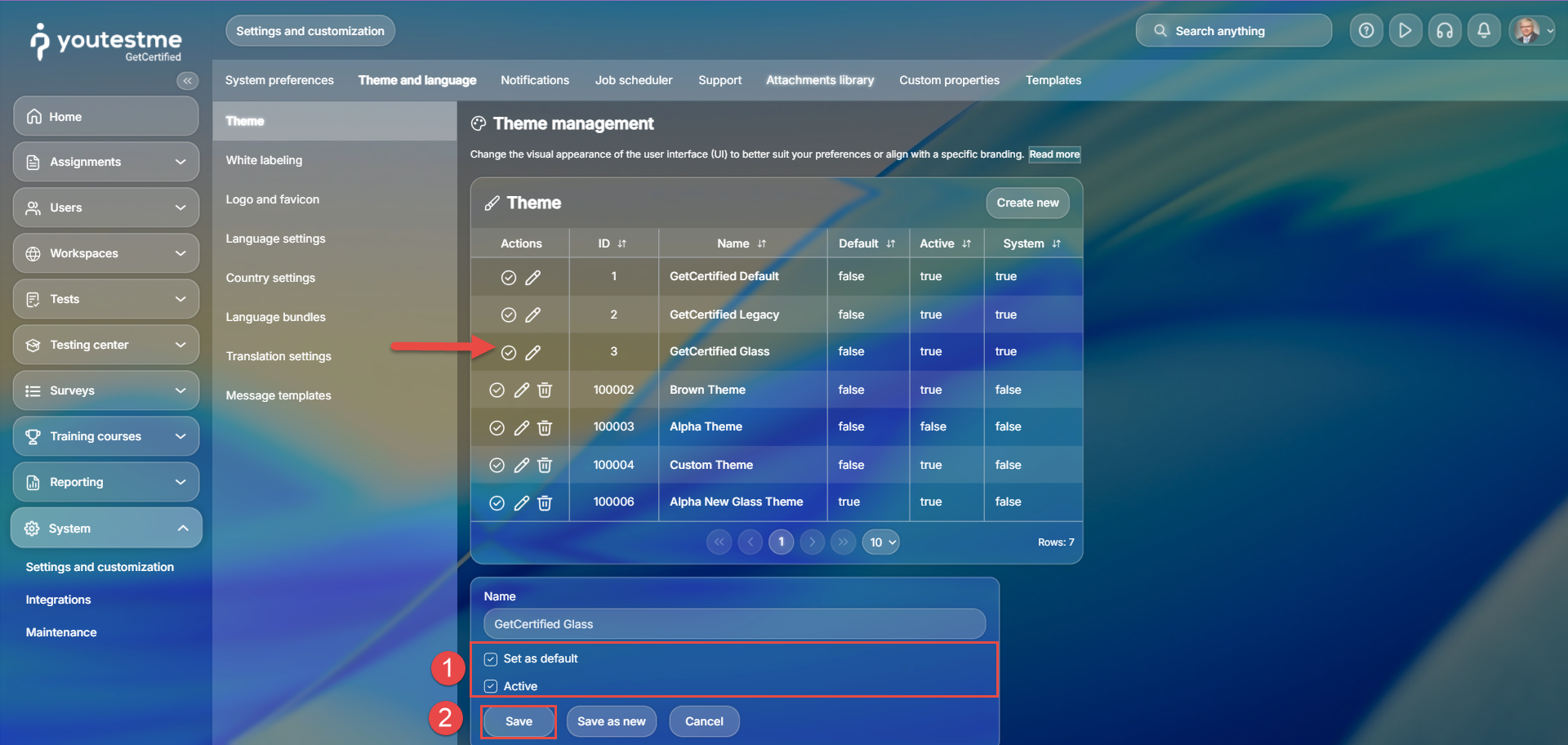Open the video tutorial play icon
The width and height of the screenshot is (1568, 745).
coord(1405,31)
